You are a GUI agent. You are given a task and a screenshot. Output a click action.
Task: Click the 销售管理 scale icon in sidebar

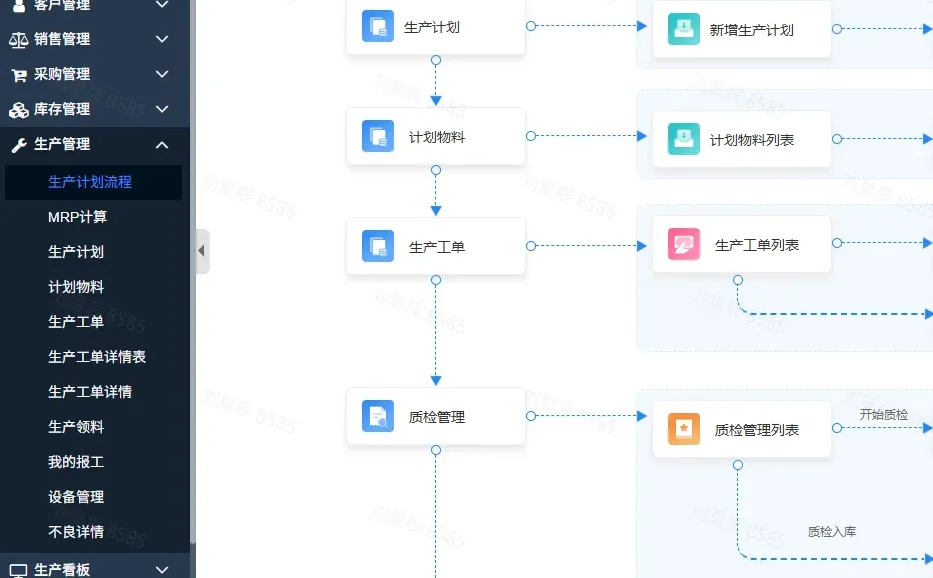pos(17,39)
